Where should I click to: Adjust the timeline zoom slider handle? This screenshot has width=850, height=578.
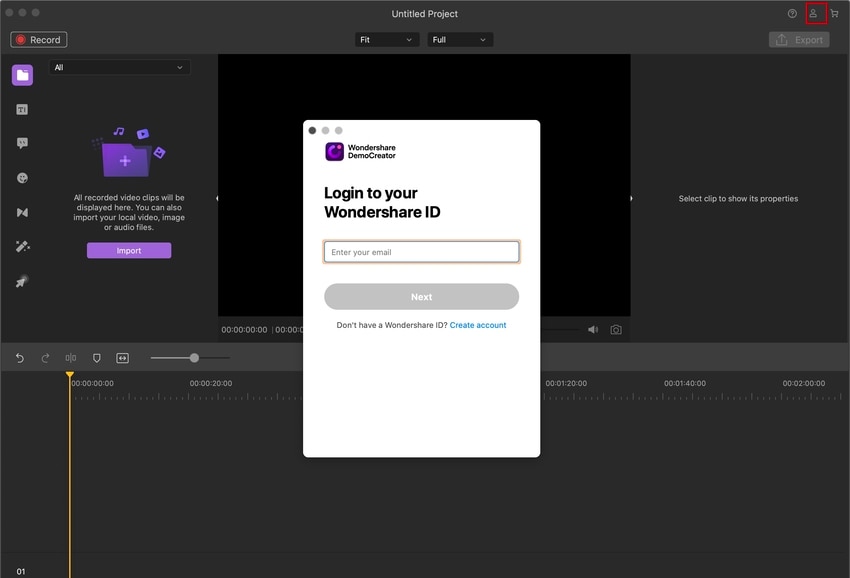point(194,358)
